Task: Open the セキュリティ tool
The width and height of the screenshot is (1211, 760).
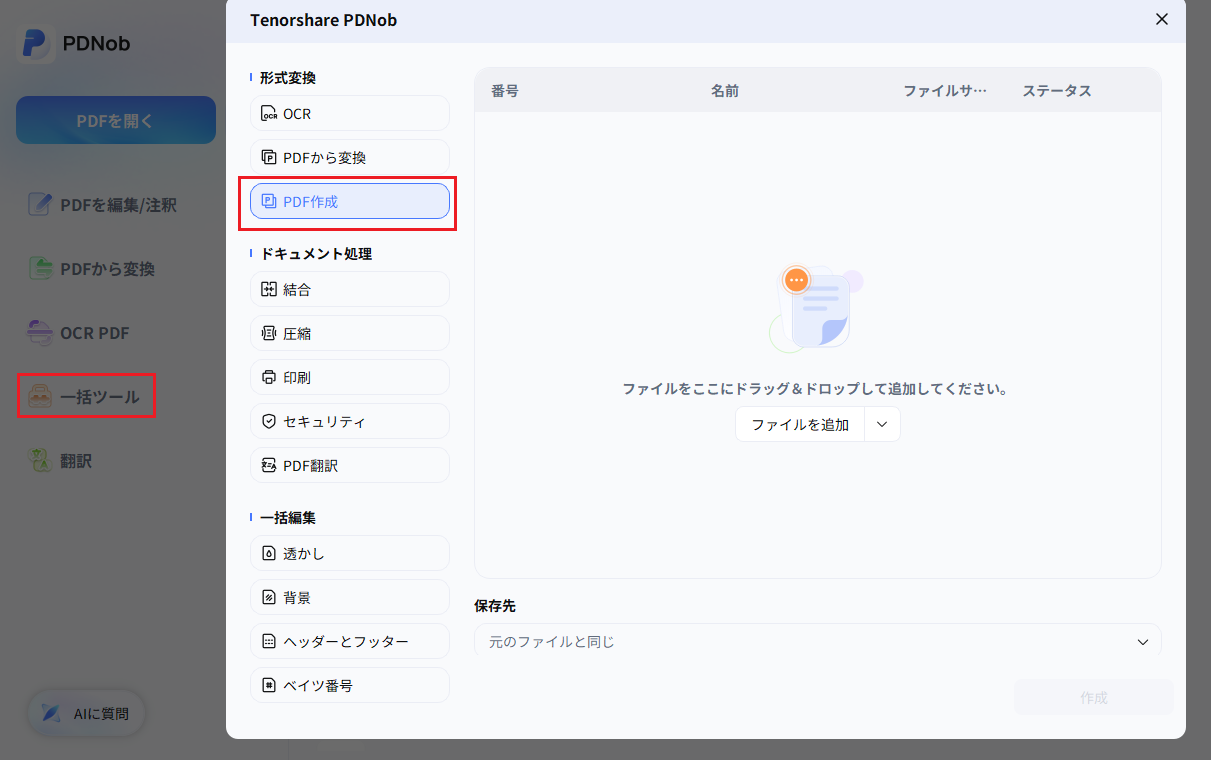Action: (x=350, y=422)
